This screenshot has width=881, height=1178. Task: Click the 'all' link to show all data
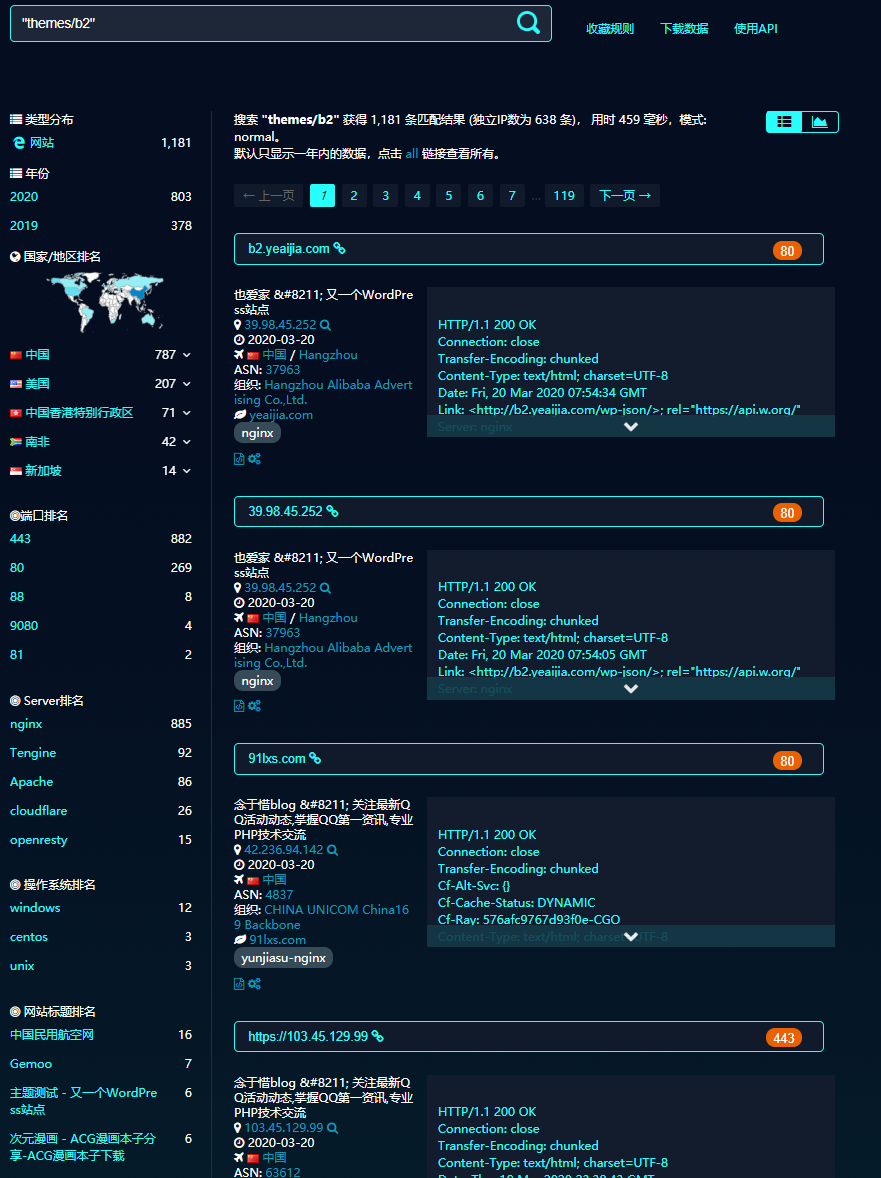click(412, 154)
